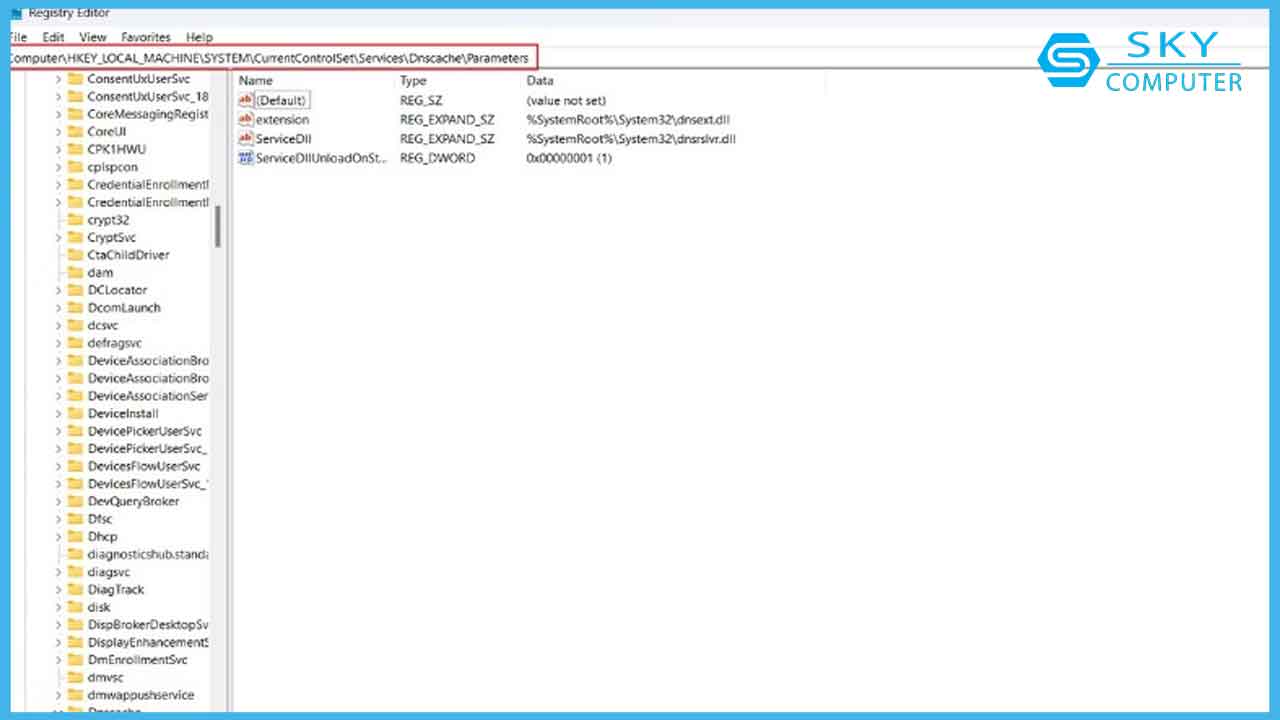Open the Edit menu
1280x720 pixels.
[53, 37]
